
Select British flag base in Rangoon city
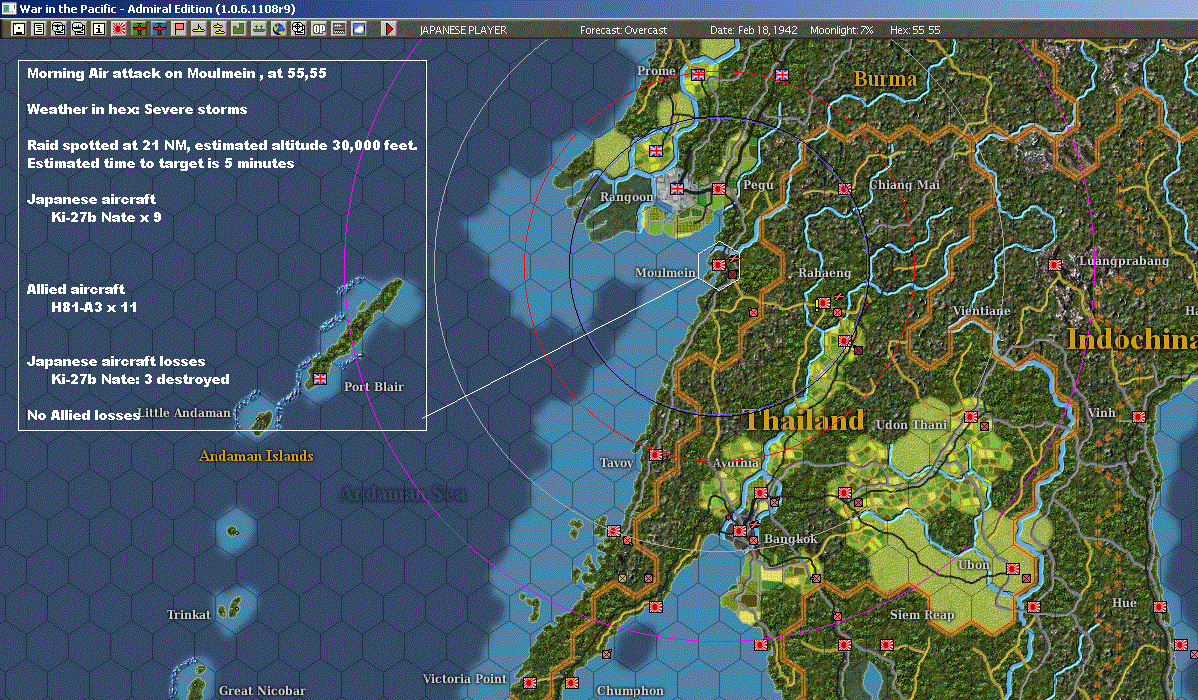point(677,188)
